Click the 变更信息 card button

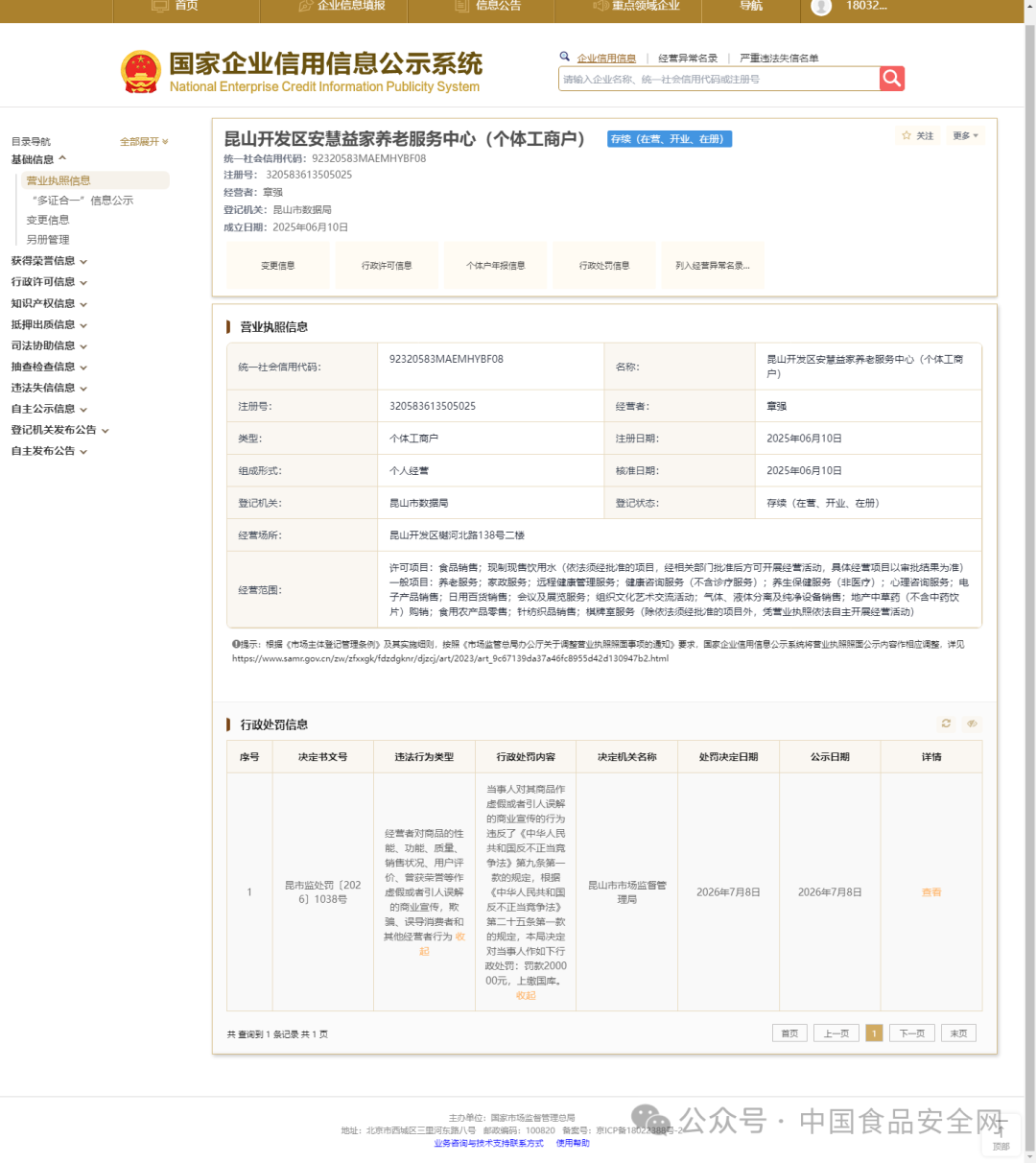pyautogui.click(x=278, y=266)
